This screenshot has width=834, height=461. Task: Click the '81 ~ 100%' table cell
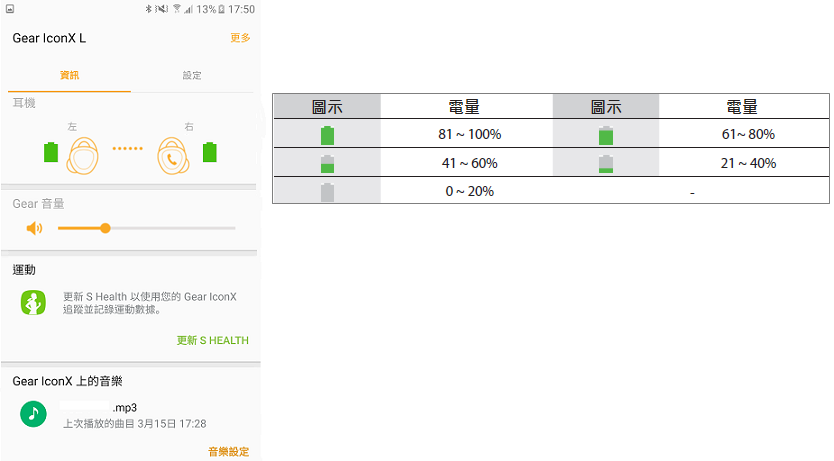pyautogui.click(x=467, y=134)
